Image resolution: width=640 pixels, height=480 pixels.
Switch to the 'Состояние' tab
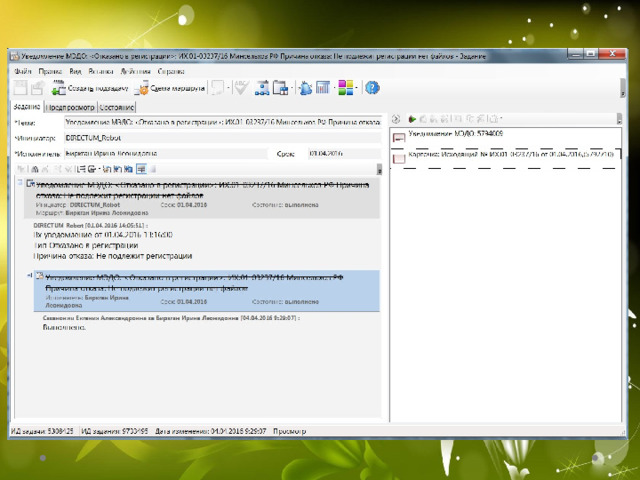[x=117, y=106]
